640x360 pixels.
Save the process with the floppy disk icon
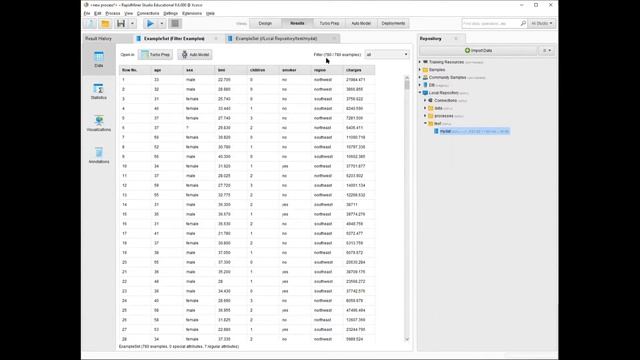pos(121,24)
